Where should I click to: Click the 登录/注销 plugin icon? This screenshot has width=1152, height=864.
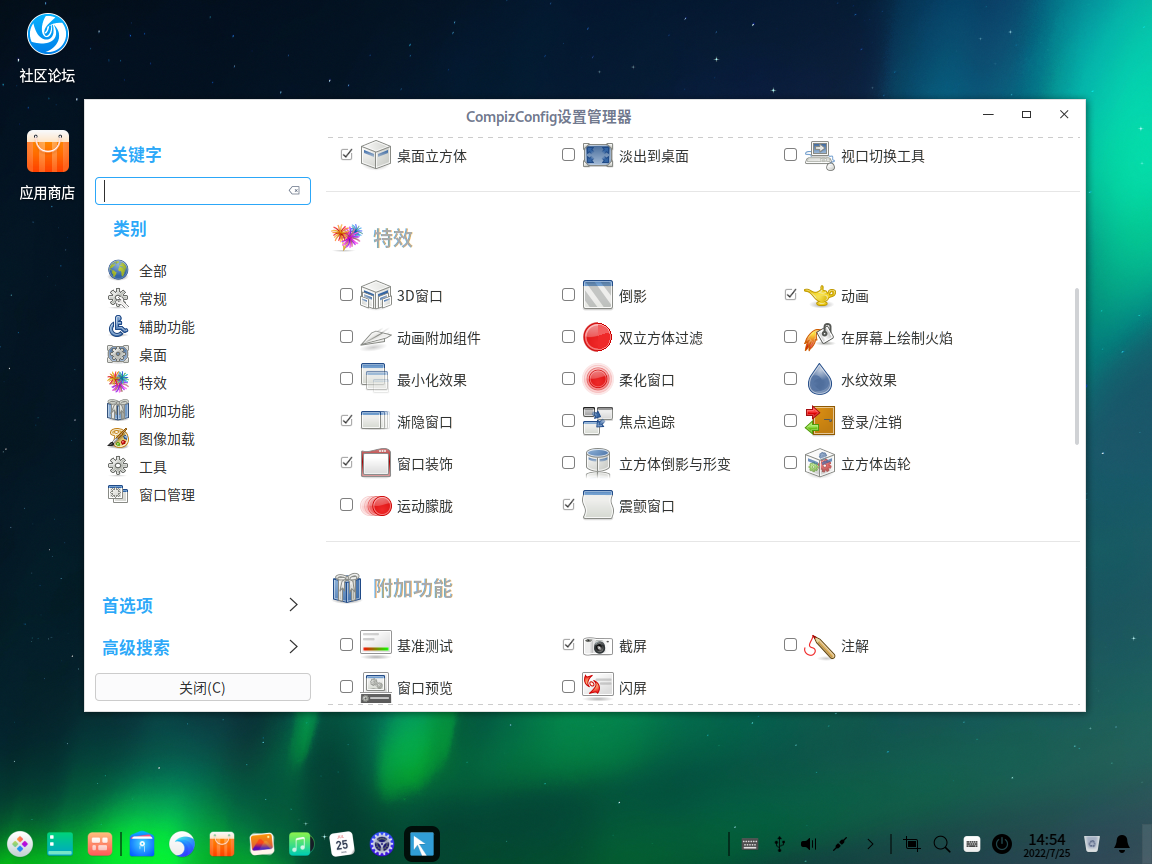pos(819,422)
